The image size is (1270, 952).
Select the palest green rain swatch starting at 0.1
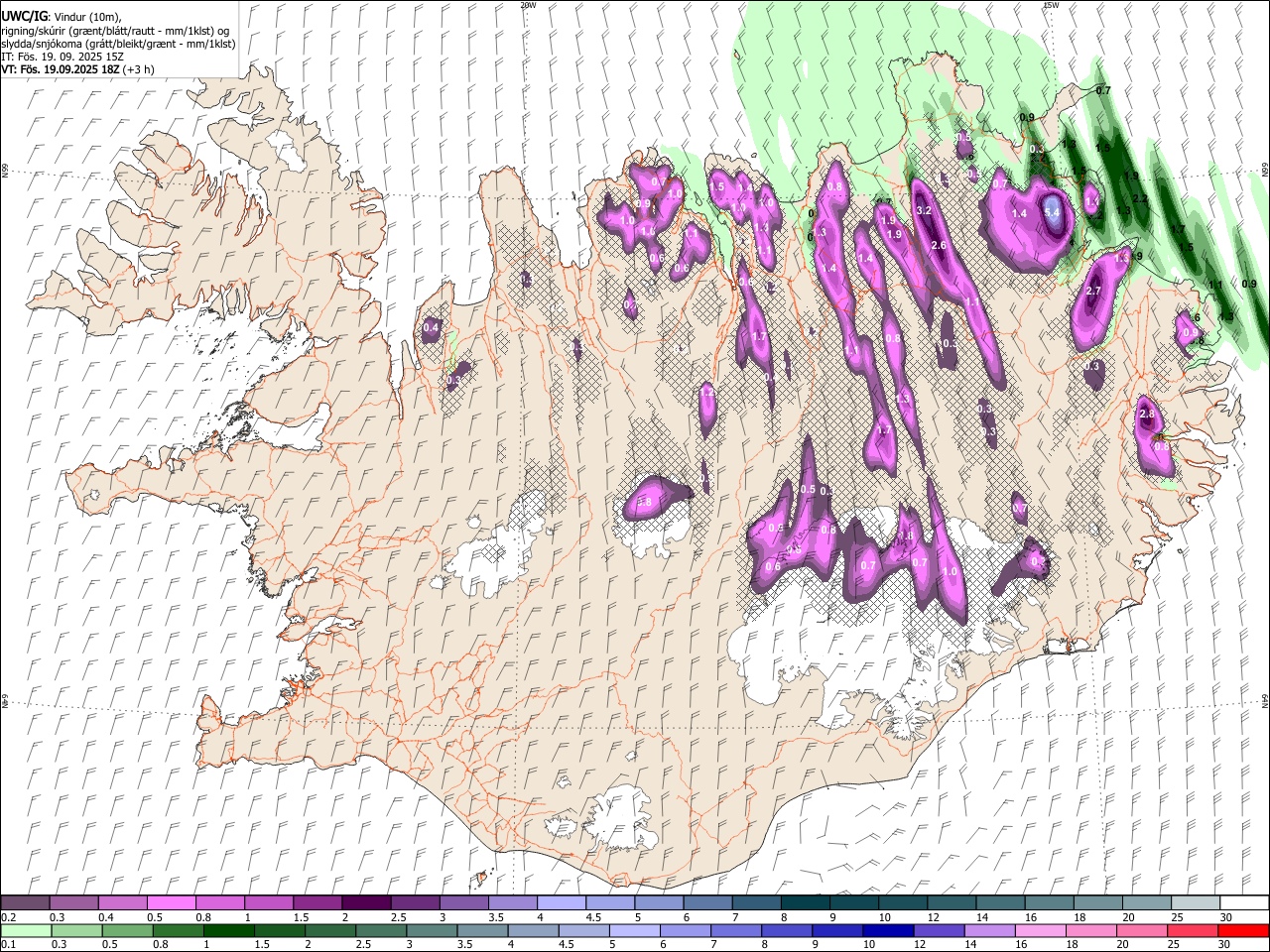tap(25, 930)
